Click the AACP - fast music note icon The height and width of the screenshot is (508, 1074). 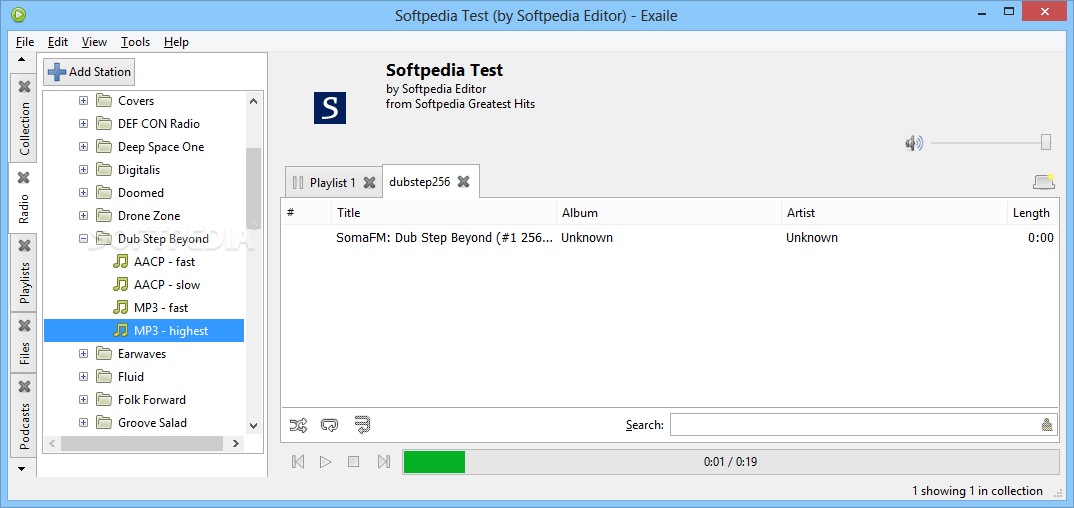point(121,262)
